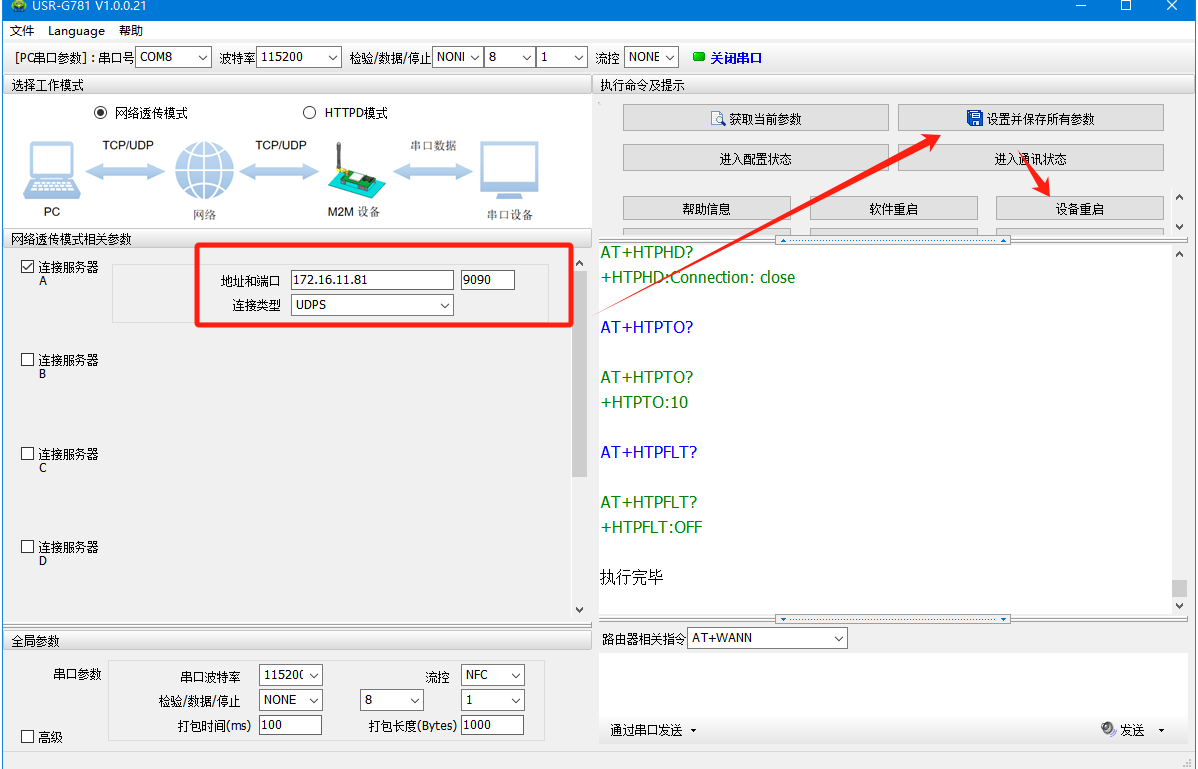The image size is (1198, 769).
Task: Click the server address field 172.16.11.81
Action: click(x=371, y=280)
